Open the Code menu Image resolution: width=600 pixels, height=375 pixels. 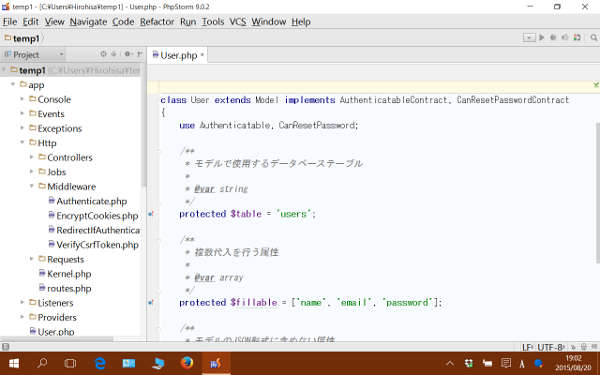pos(123,22)
